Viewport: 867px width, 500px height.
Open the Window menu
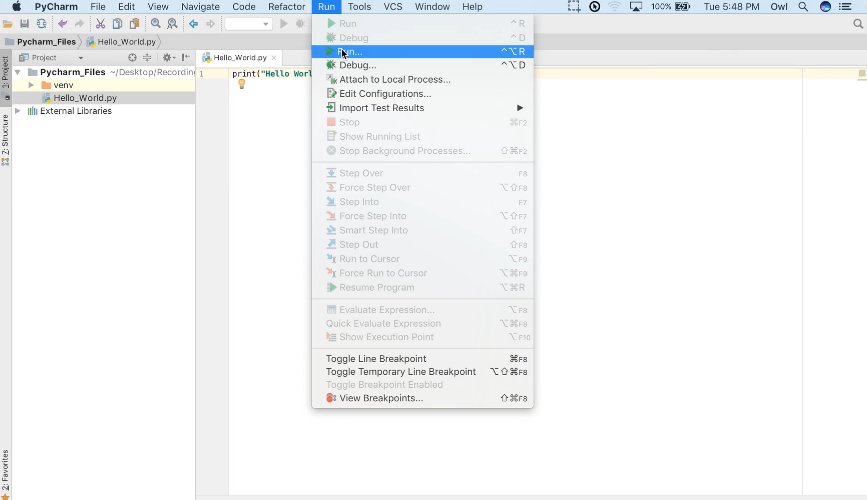pos(432,7)
